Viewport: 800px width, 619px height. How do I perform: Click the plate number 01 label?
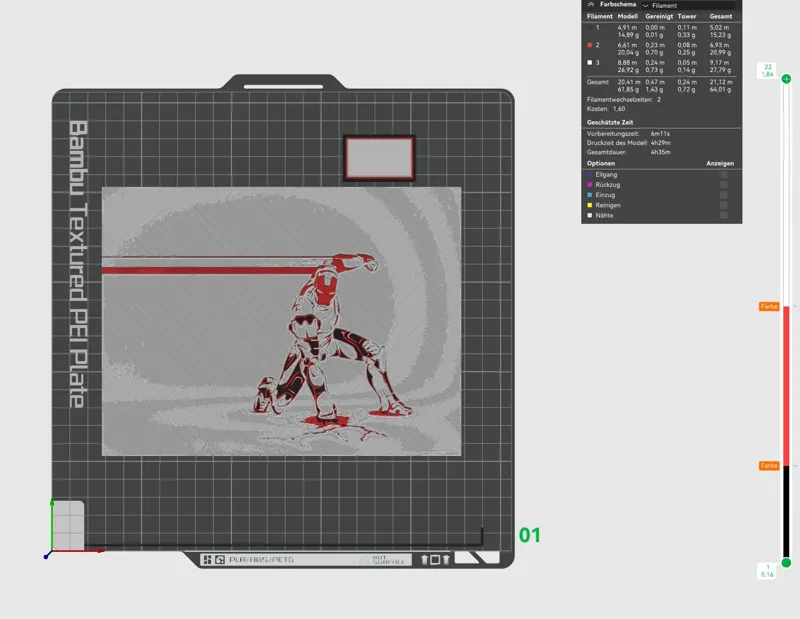point(530,535)
